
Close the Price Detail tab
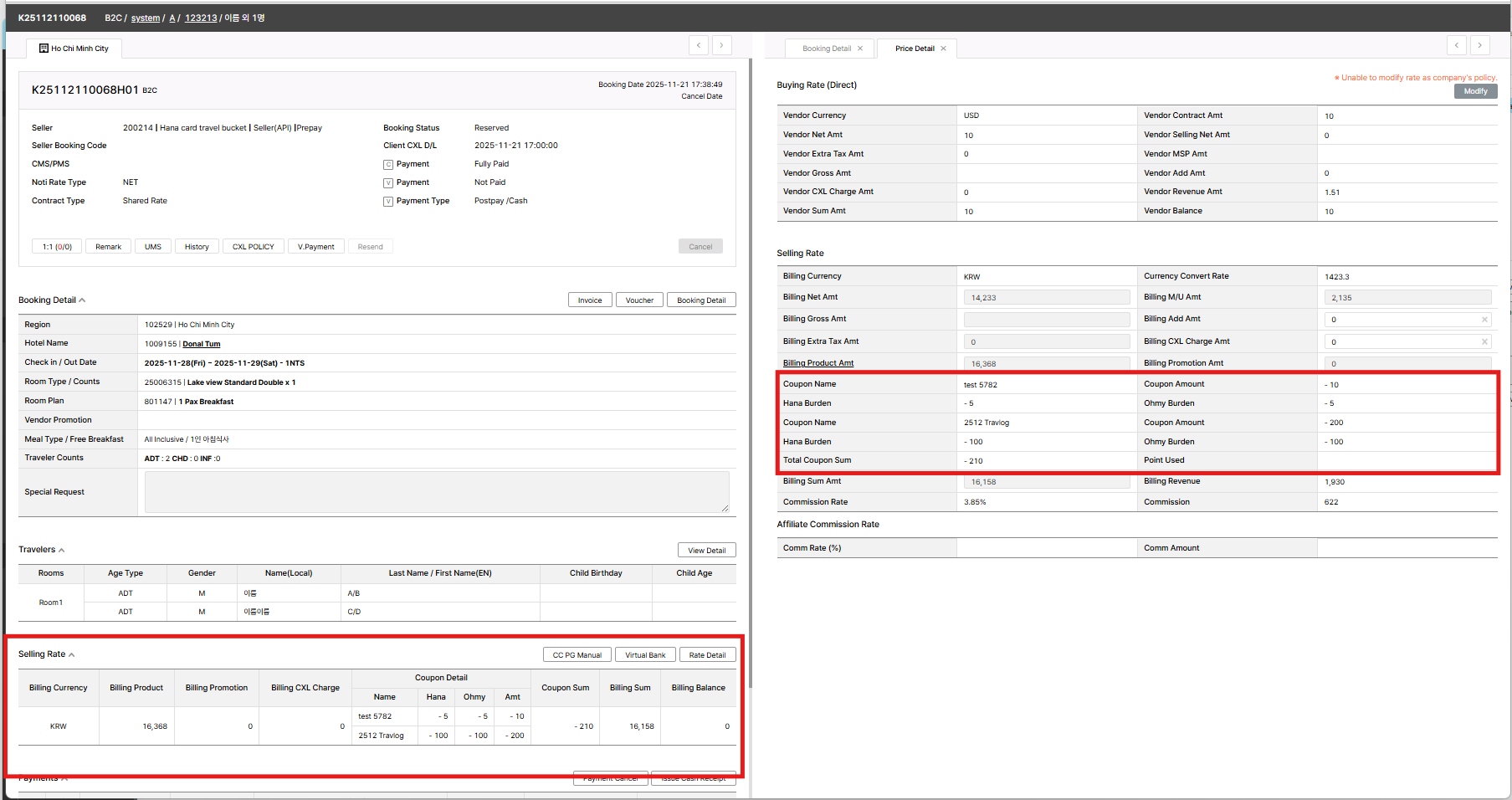943,49
